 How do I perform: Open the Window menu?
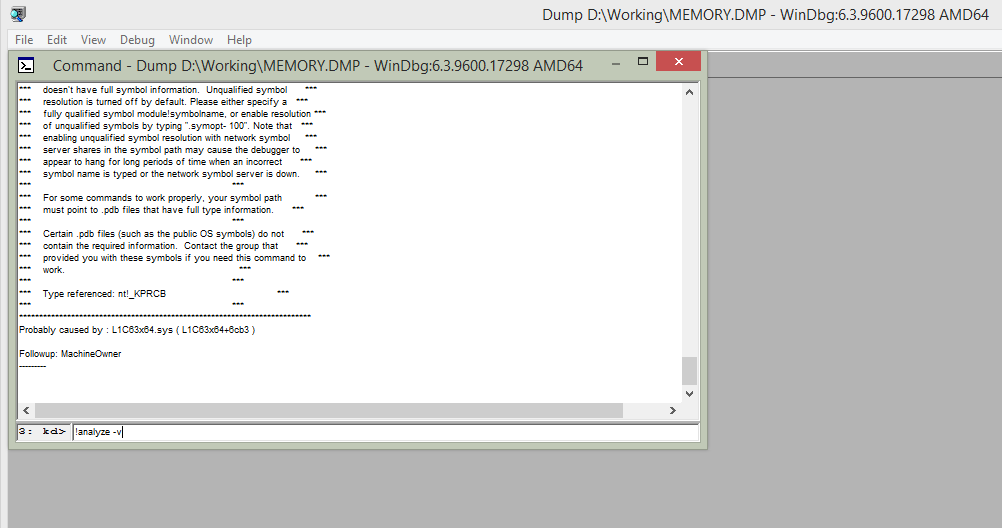point(190,40)
